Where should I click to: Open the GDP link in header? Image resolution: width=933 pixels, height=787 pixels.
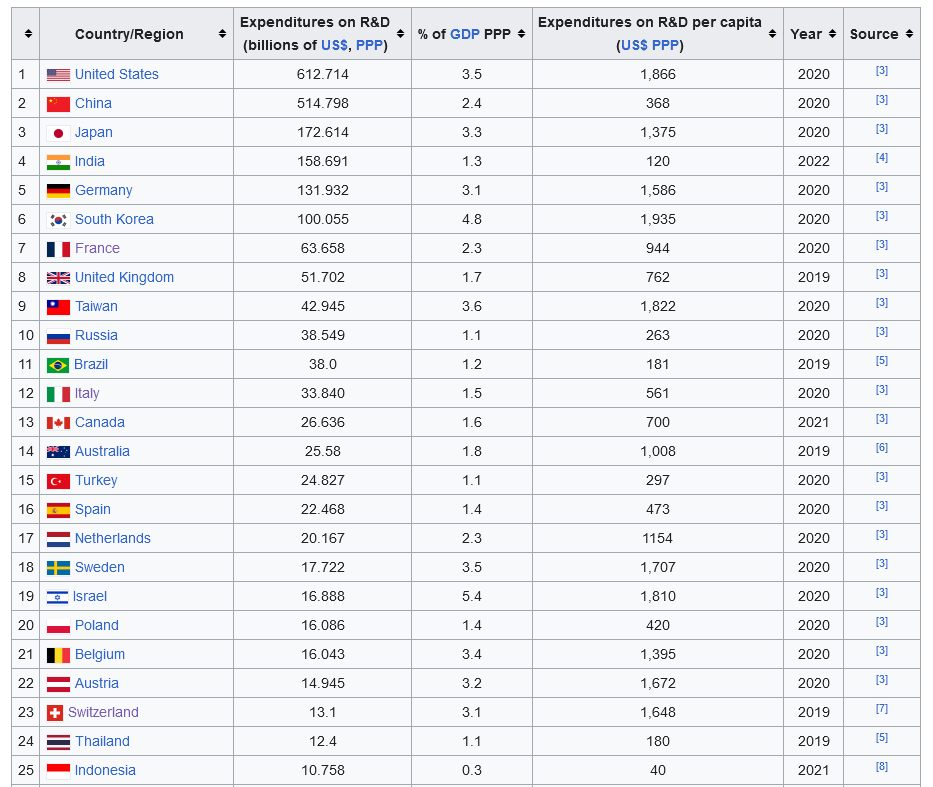tap(465, 34)
